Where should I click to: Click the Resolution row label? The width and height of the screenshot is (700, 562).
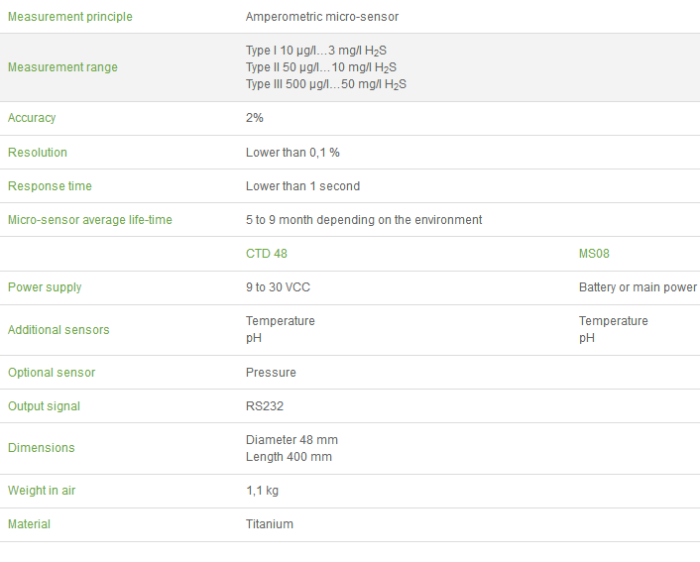point(38,152)
